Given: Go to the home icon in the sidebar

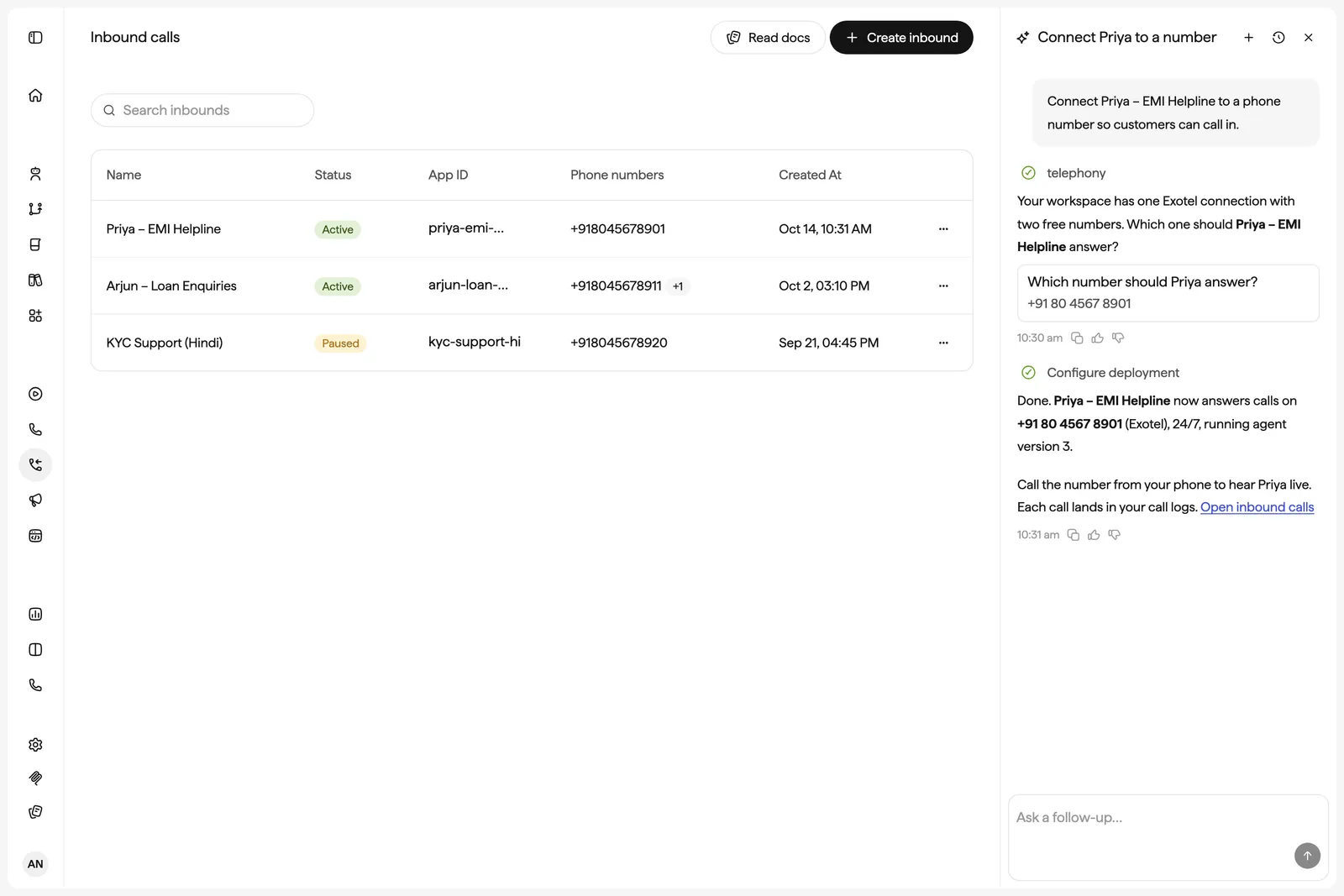Looking at the screenshot, I should click(x=35, y=95).
